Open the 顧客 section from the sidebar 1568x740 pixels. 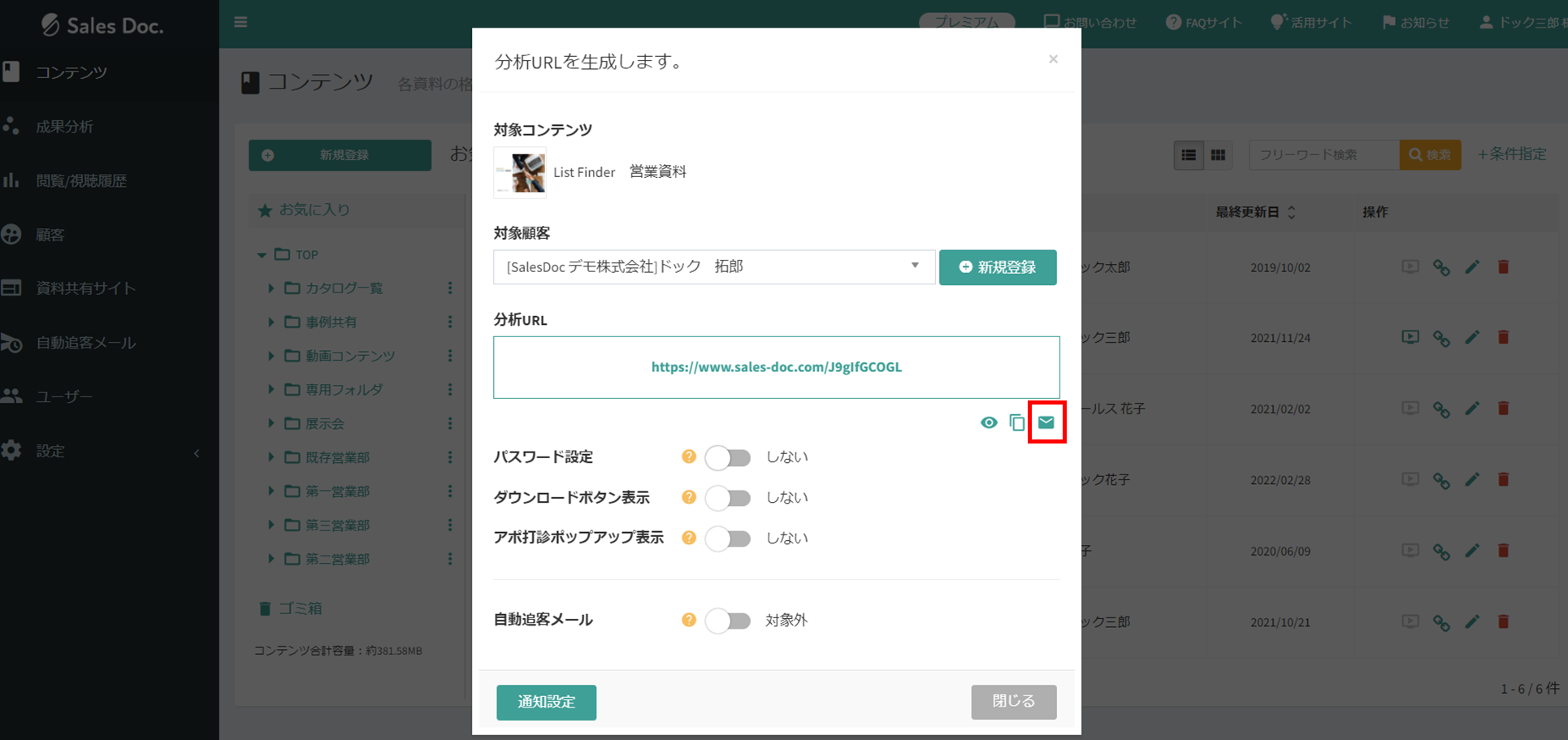click(x=50, y=234)
